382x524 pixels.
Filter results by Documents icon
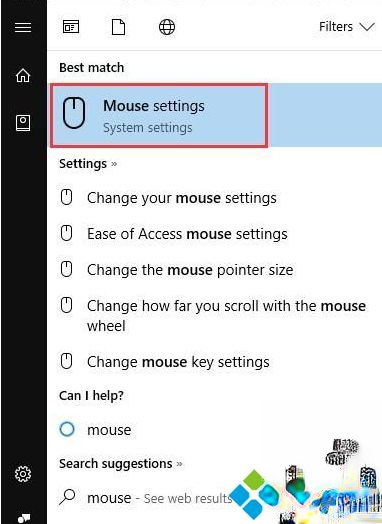[118, 27]
